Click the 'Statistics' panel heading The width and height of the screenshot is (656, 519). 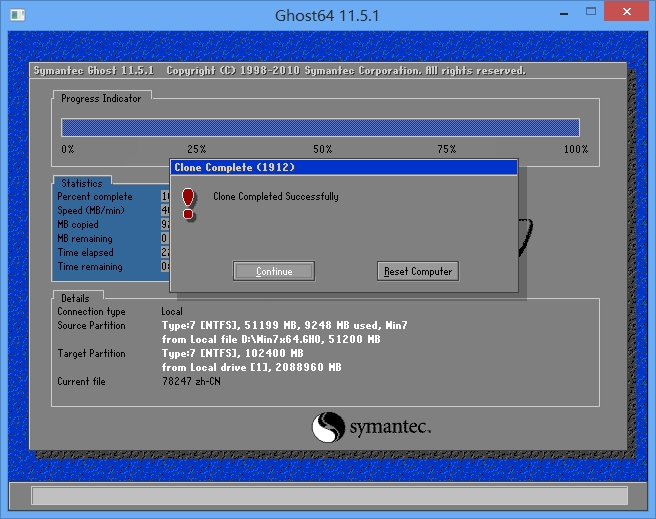pyautogui.click(x=82, y=183)
